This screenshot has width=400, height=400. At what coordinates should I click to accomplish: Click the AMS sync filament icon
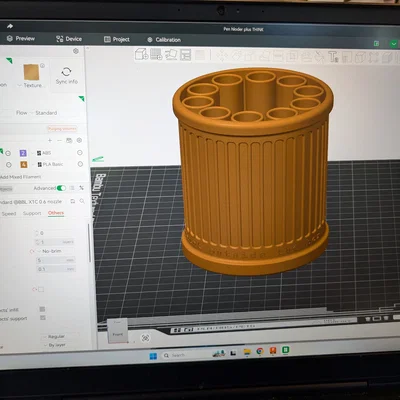pyautogui.click(x=69, y=140)
